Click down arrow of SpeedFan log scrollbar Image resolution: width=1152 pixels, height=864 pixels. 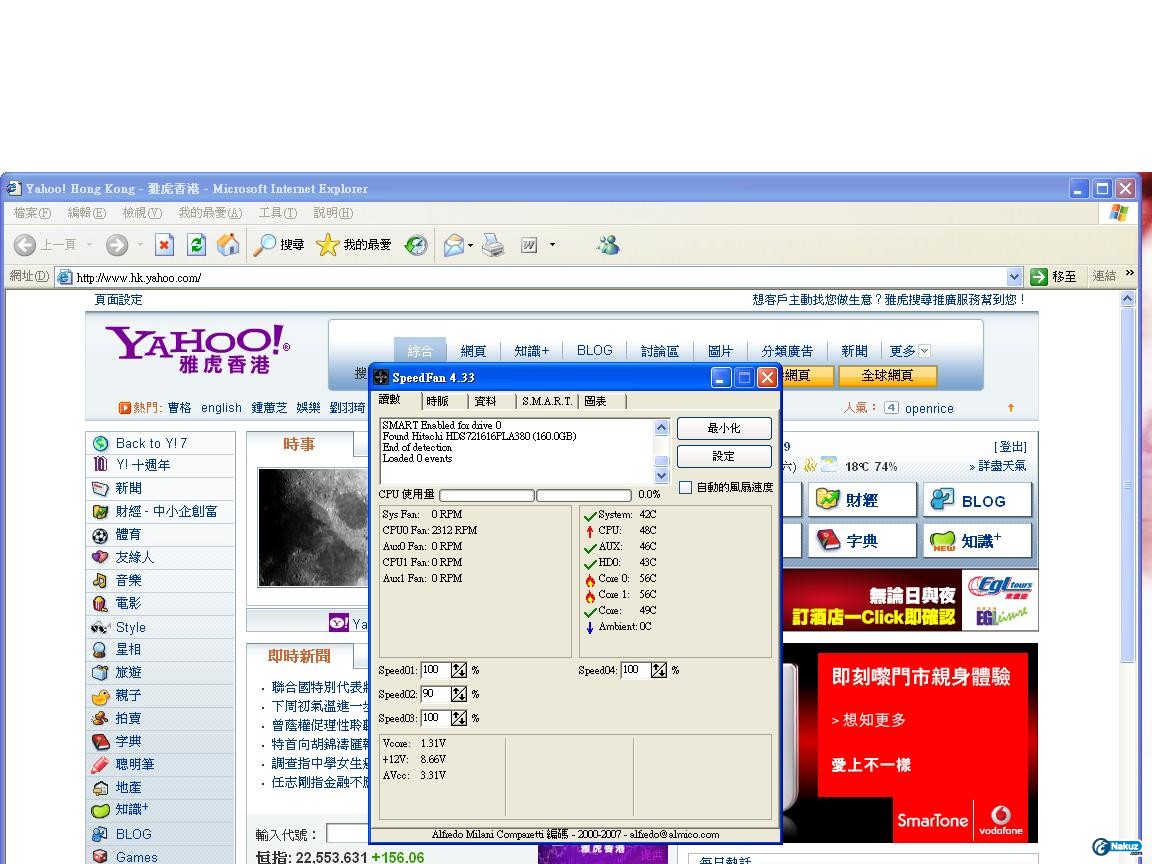click(661, 475)
